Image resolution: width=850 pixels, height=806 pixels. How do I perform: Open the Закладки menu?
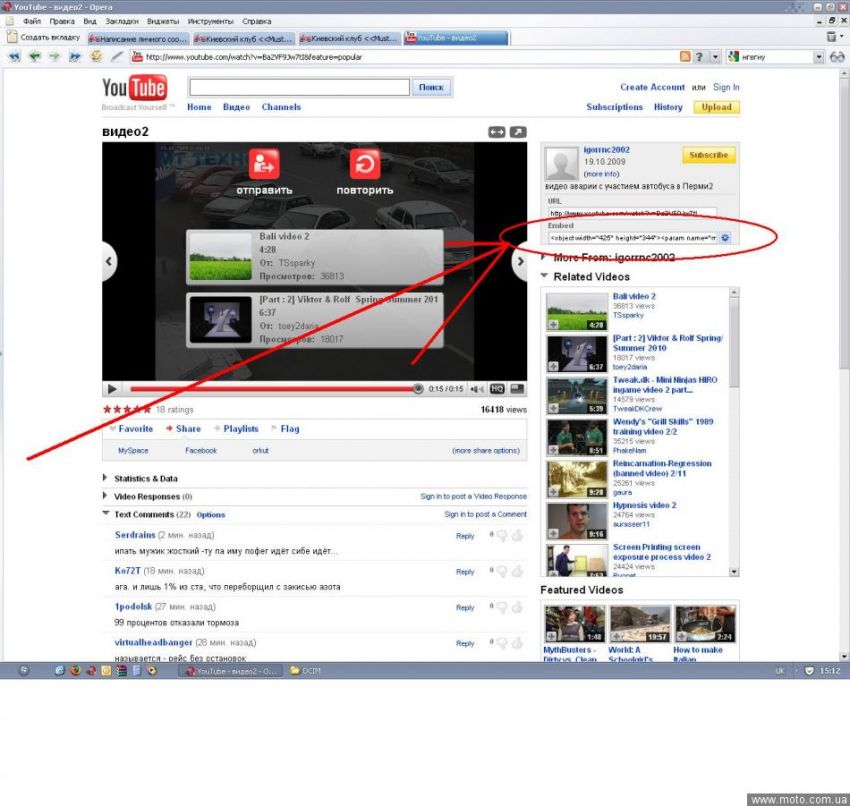[x=121, y=21]
